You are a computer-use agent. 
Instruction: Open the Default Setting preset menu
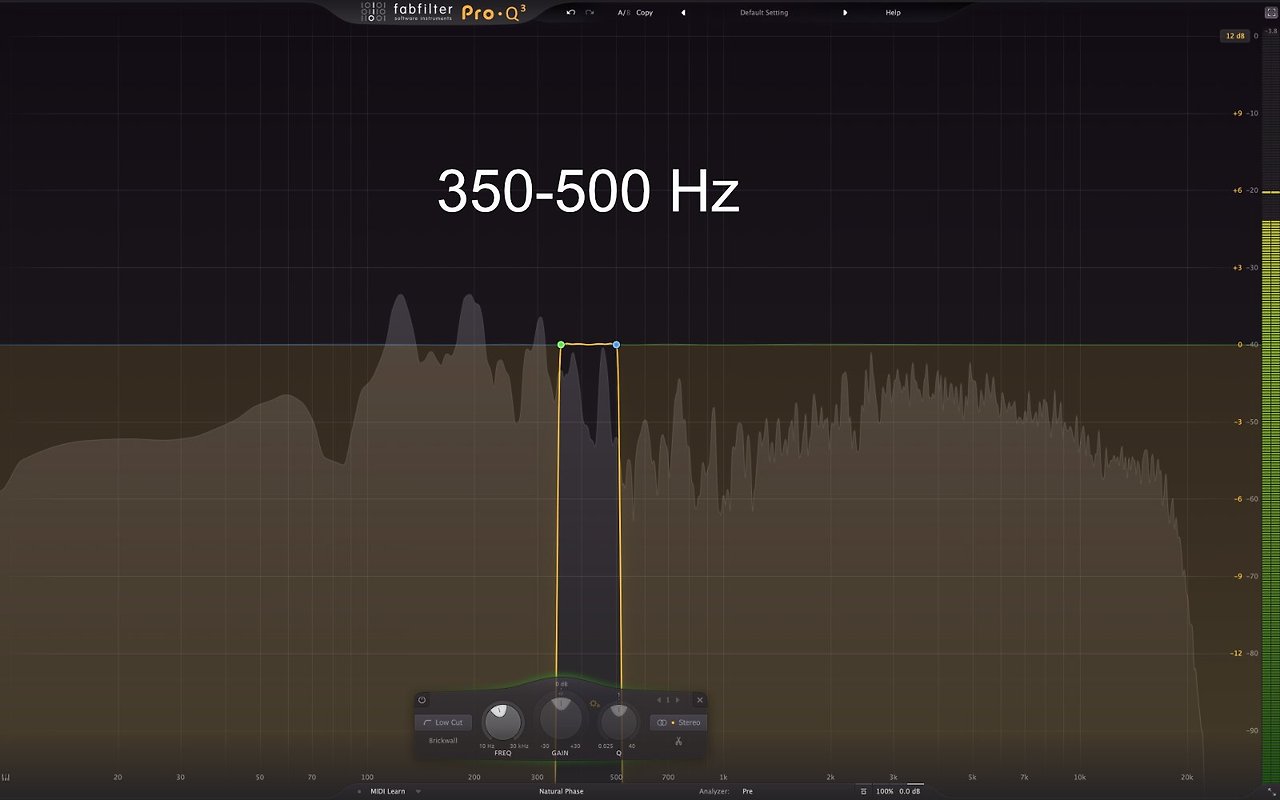click(x=764, y=12)
